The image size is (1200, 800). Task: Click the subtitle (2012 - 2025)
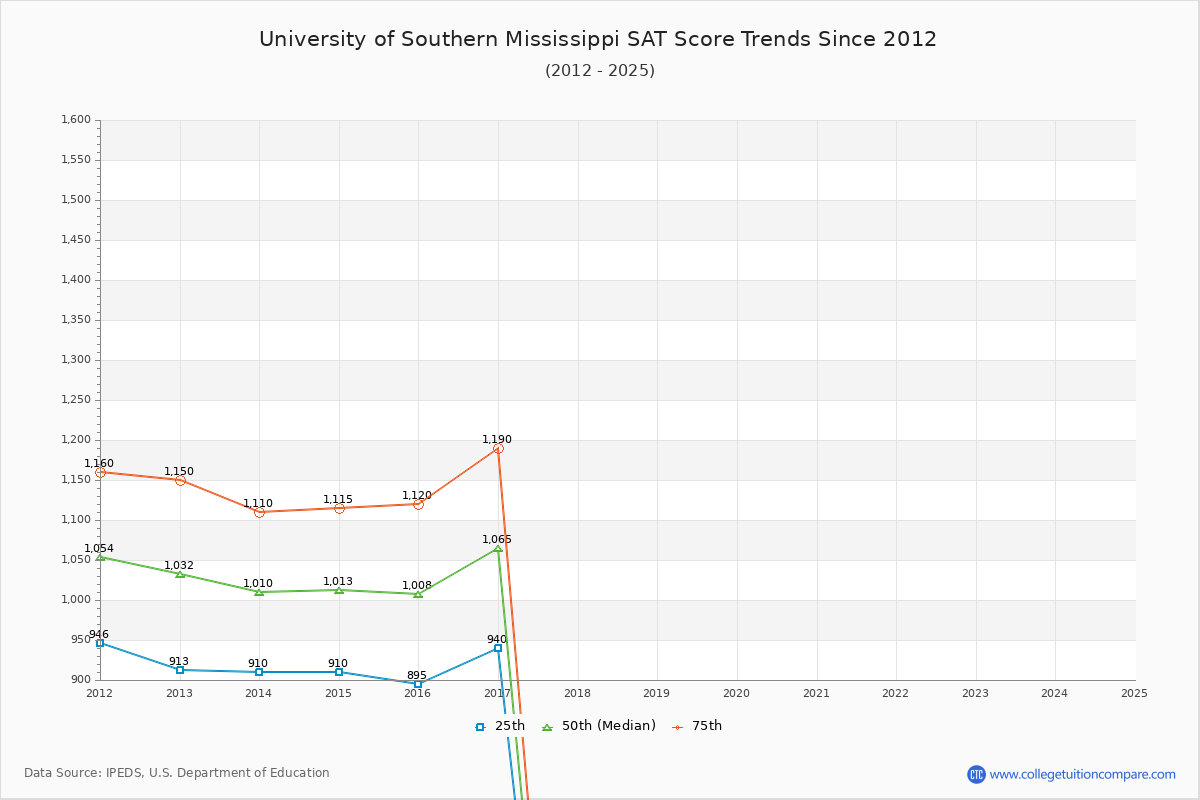(600, 70)
